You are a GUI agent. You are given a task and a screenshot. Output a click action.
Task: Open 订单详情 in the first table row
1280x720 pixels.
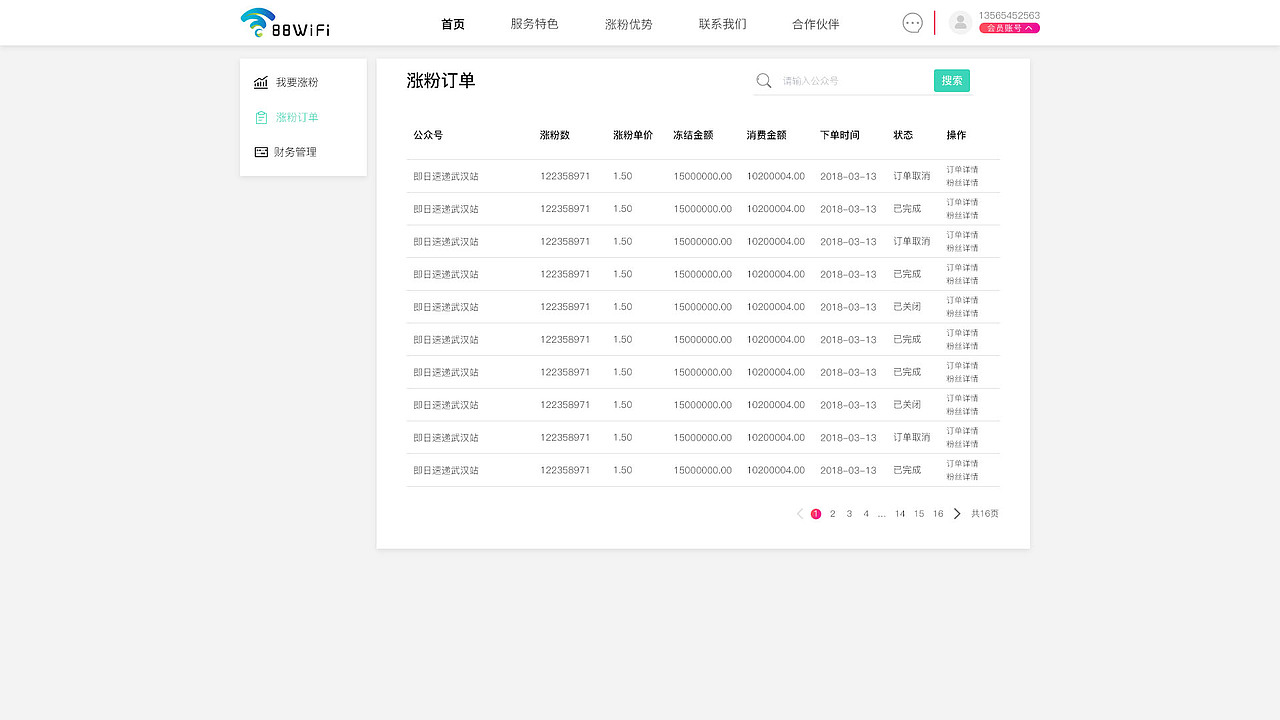tap(962, 169)
